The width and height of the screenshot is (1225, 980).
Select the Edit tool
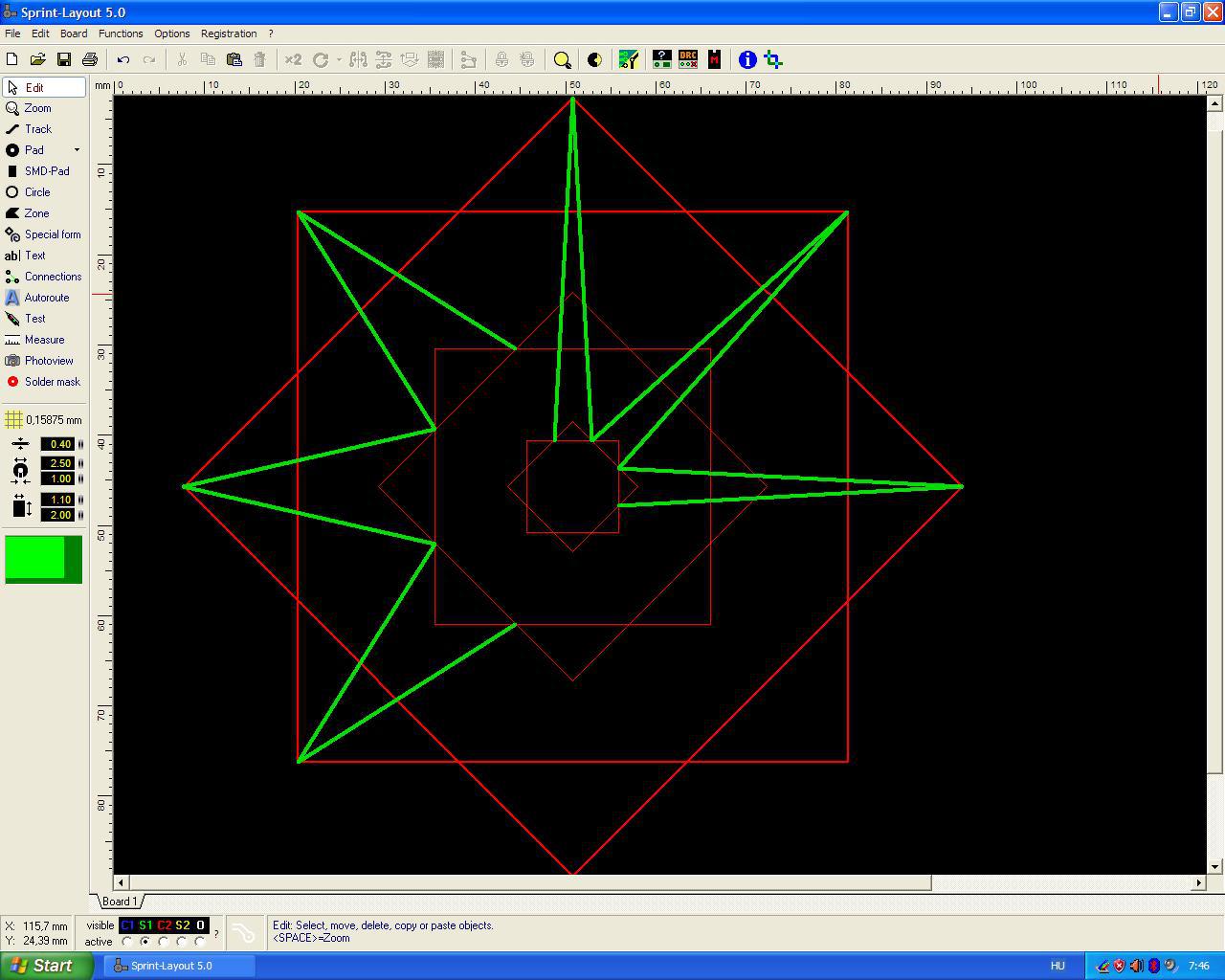coord(44,87)
